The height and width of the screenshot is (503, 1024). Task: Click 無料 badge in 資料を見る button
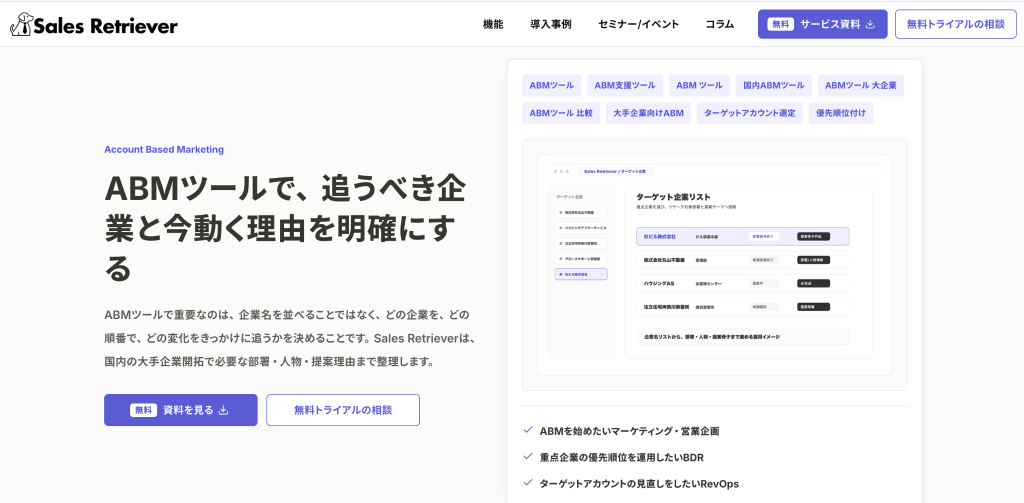pos(143,410)
